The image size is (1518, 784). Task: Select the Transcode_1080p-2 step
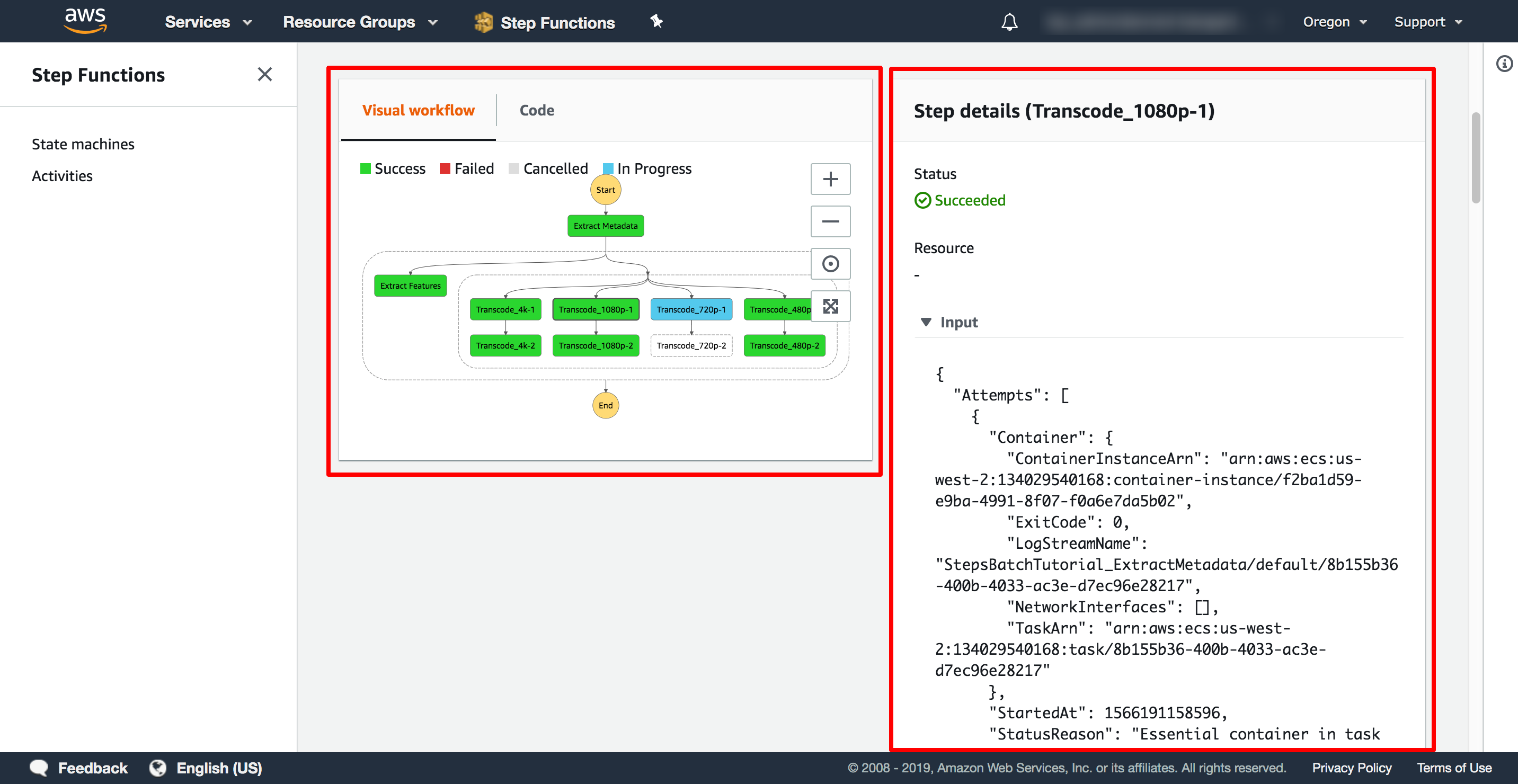[595, 346]
